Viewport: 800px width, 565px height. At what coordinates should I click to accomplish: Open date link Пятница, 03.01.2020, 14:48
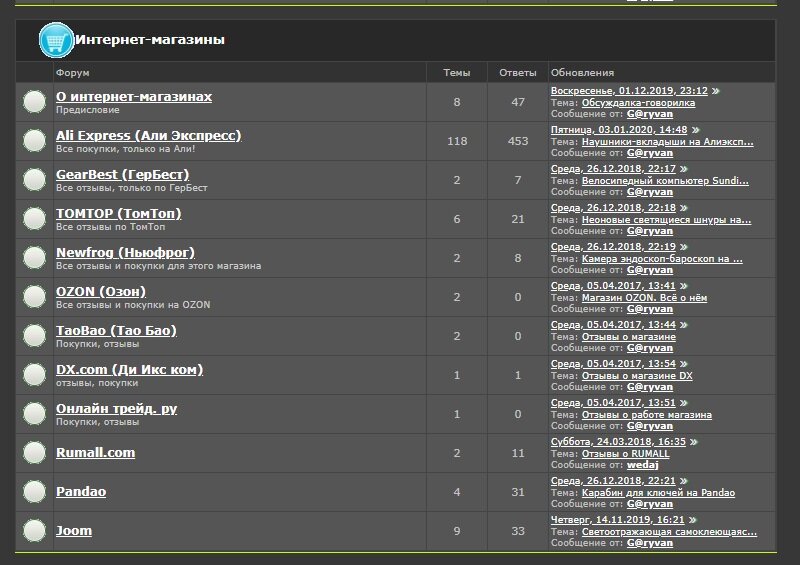(x=619, y=130)
